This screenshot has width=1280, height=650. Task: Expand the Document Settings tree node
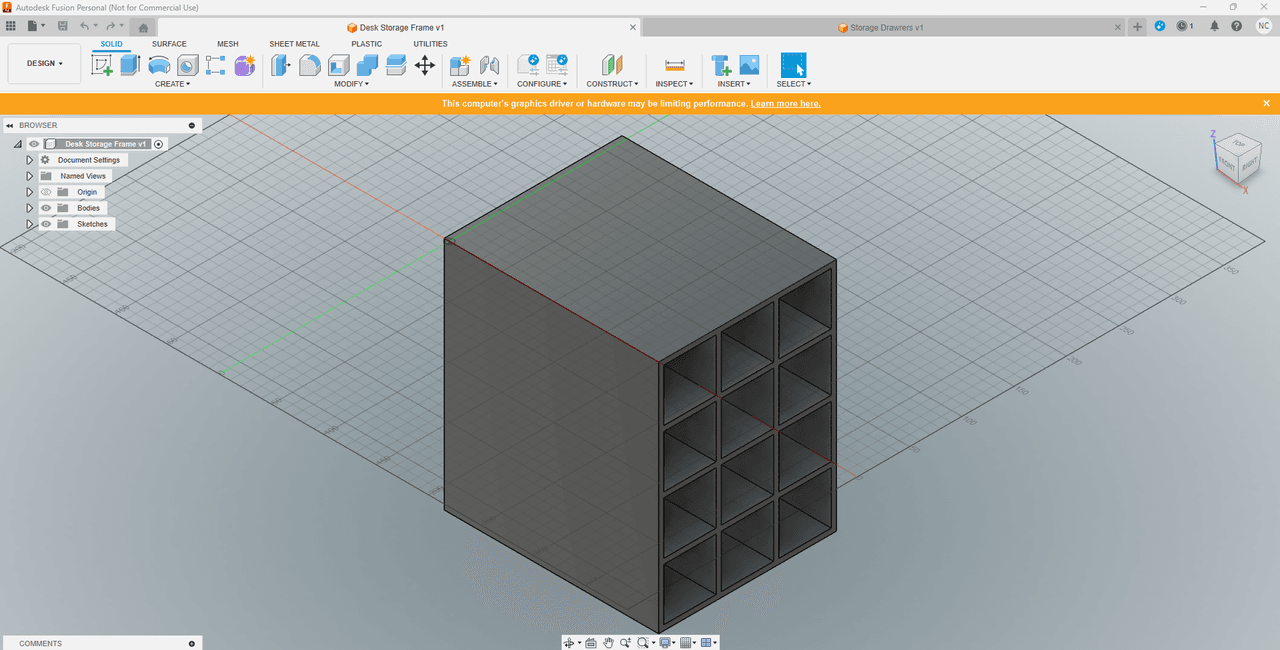(30, 160)
